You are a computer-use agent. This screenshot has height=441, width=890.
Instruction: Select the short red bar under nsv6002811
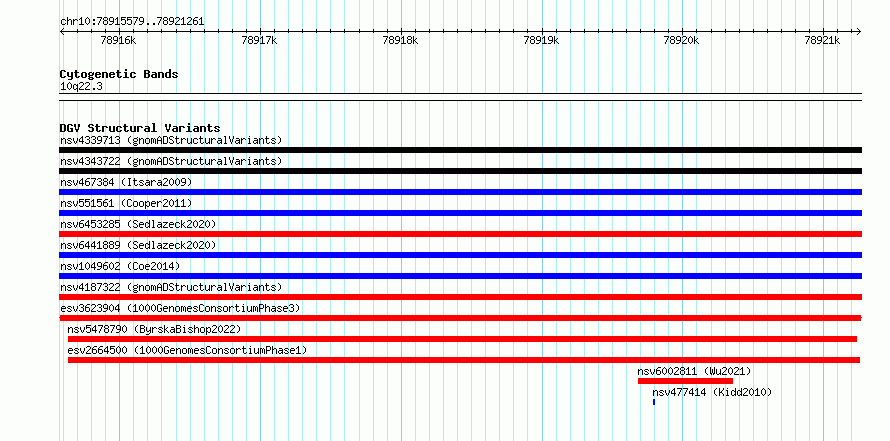click(x=685, y=381)
